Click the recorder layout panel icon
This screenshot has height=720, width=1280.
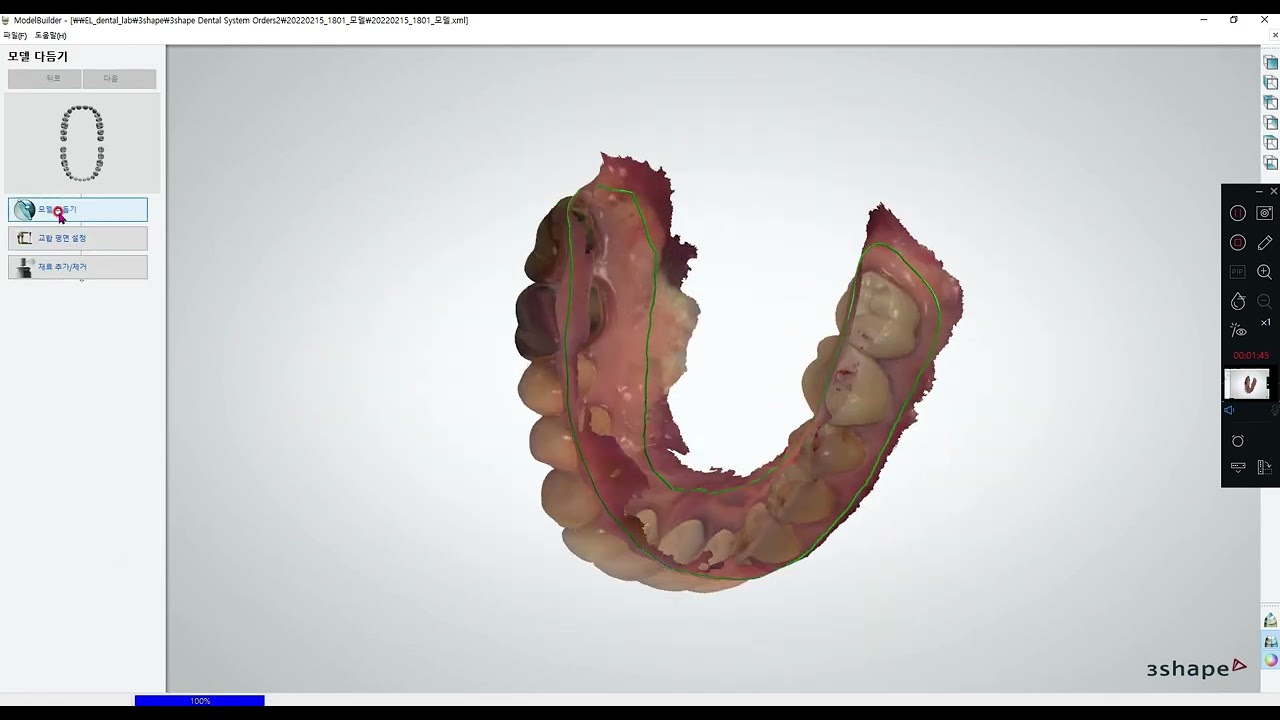1265,467
